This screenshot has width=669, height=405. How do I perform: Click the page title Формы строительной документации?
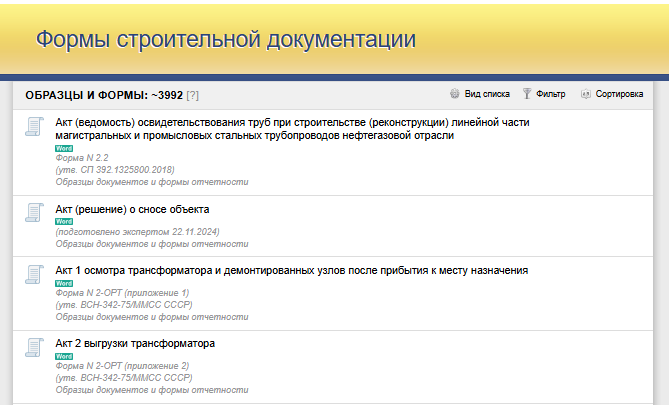point(226,39)
